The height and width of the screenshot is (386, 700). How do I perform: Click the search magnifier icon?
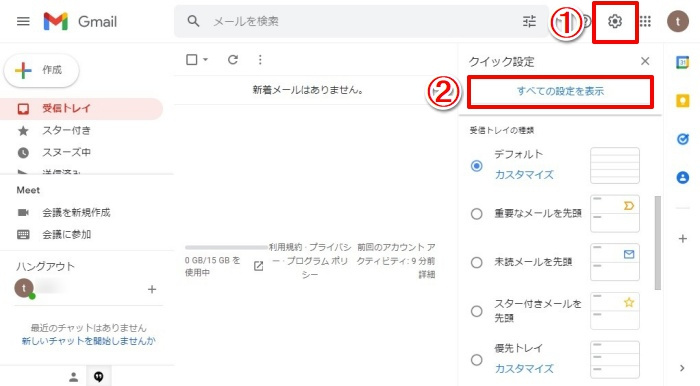point(193,21)
